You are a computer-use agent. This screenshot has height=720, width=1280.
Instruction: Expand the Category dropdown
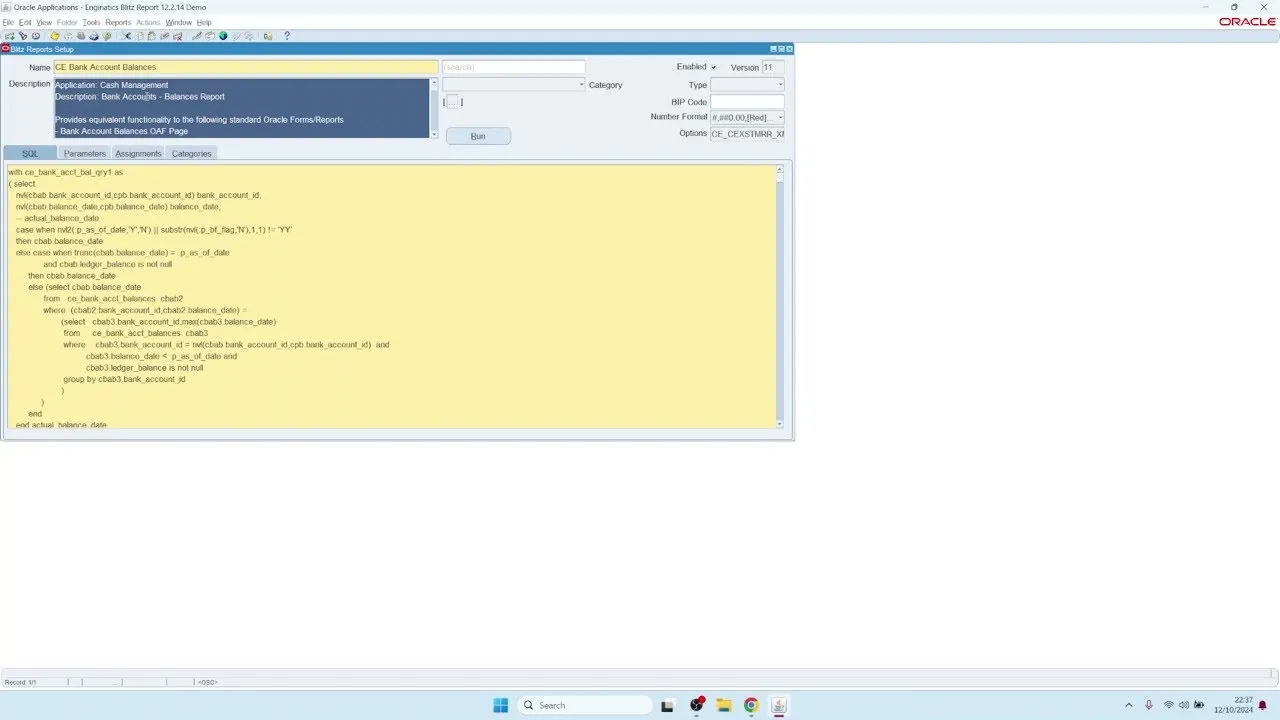point(582,85)
